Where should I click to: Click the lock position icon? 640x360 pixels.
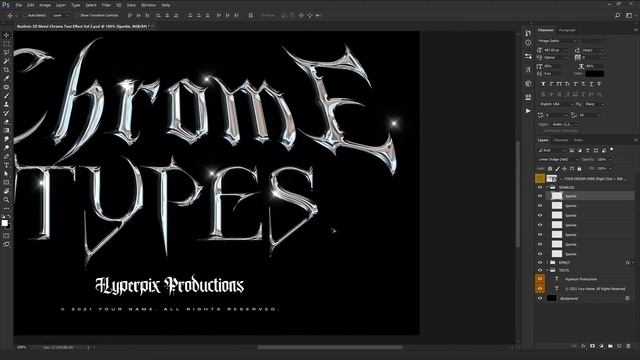(x=564, y=169)
